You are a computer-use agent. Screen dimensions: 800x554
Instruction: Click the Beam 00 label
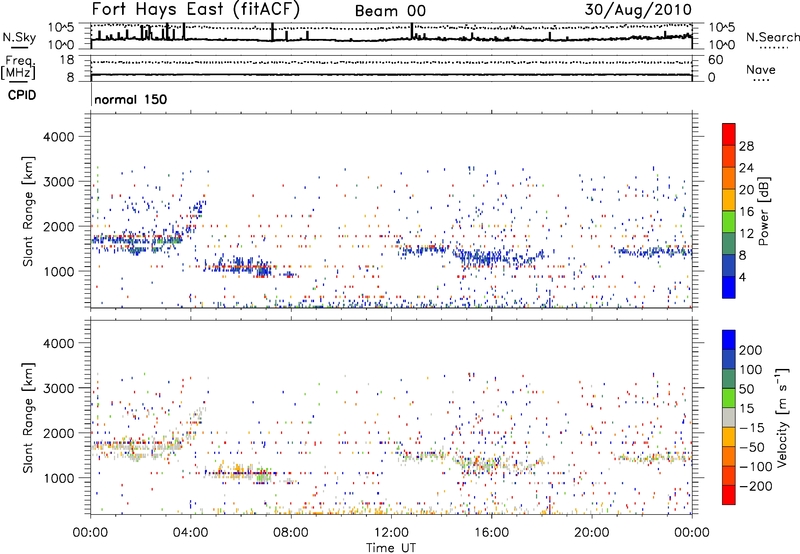click(x=390, y=11)
